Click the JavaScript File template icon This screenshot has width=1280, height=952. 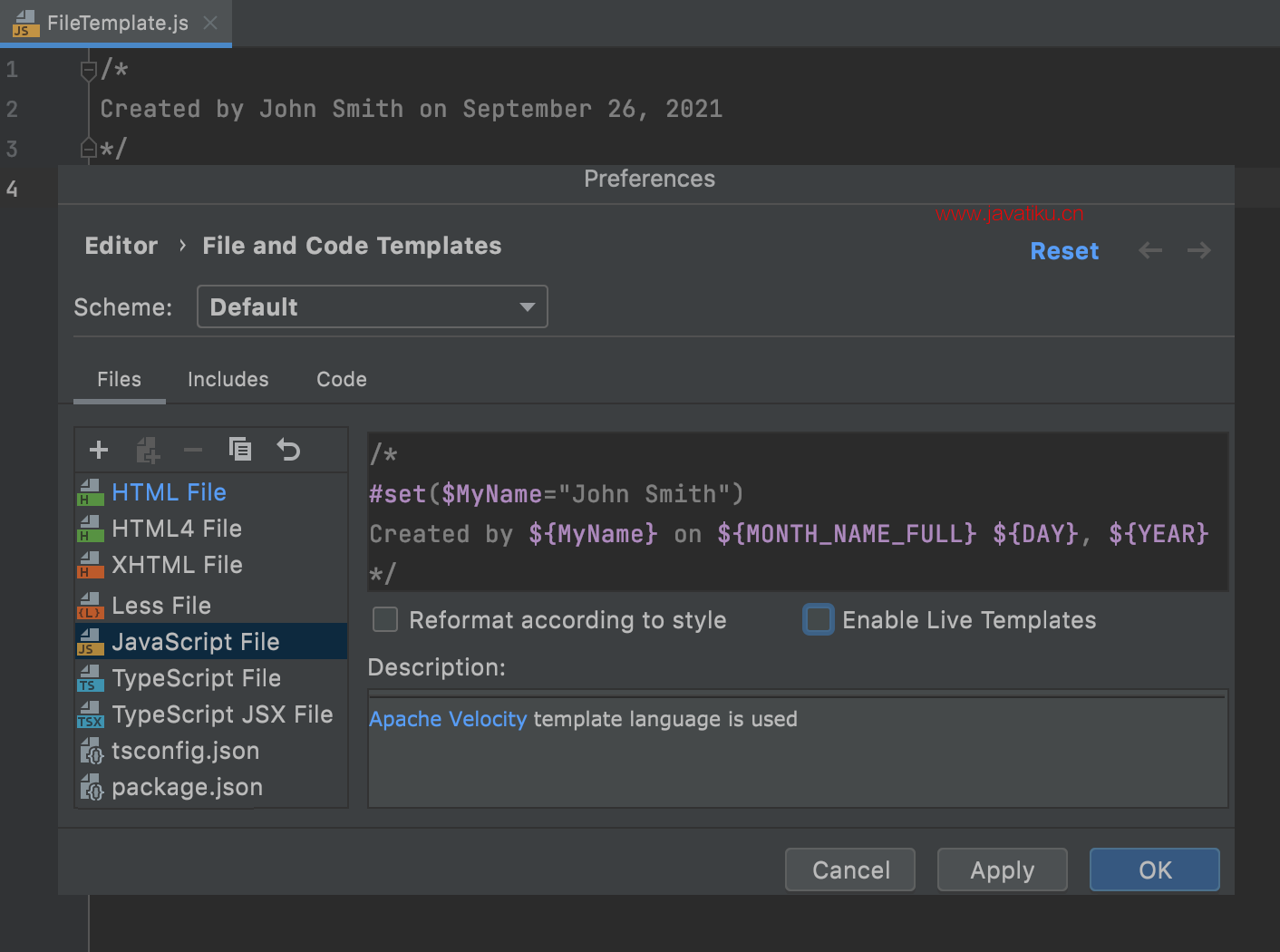coord(91,642)
